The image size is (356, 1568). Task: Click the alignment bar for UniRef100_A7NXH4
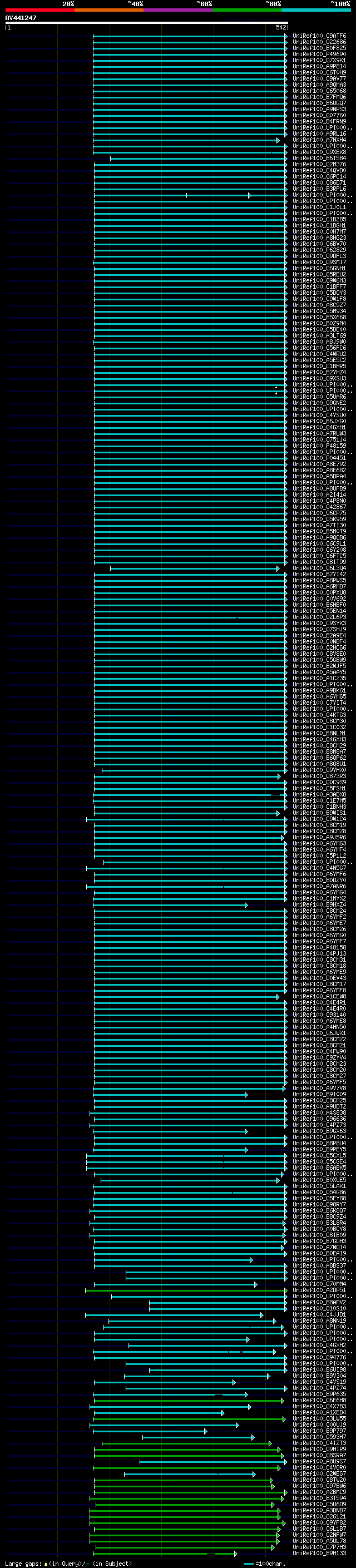[186, 141]
